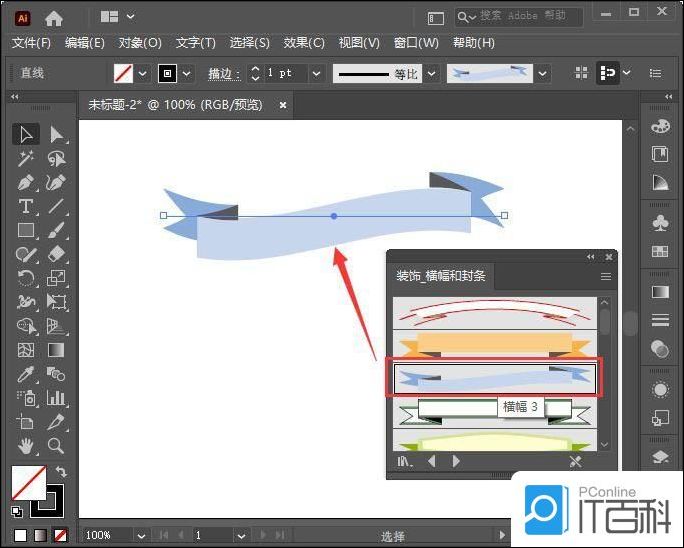Load next brush library
Viewport: 684px width, 548px height.
pos(456,461)
